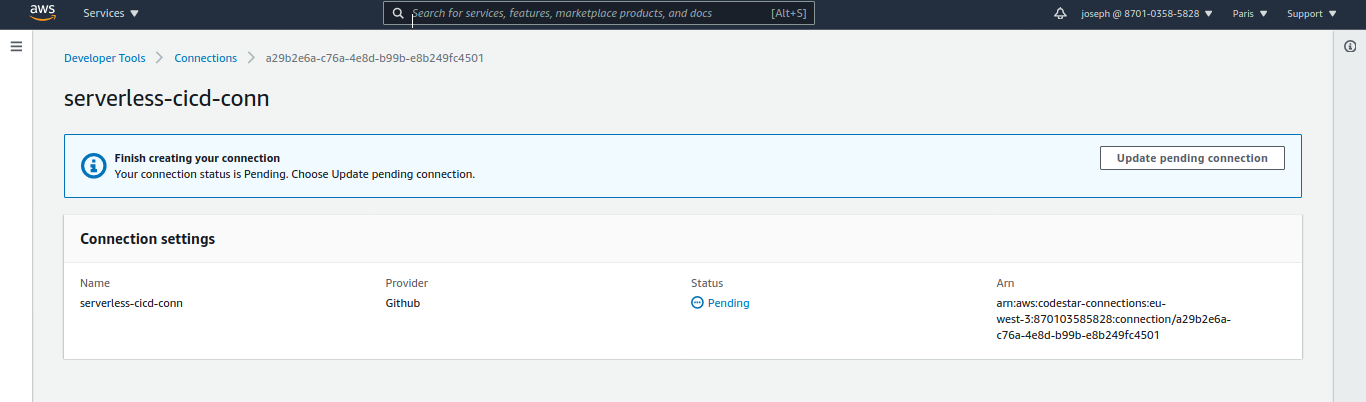This screenshot has width=1366, height=402.
Task: Click the info icon in the banner
Action: click(93, 166)
